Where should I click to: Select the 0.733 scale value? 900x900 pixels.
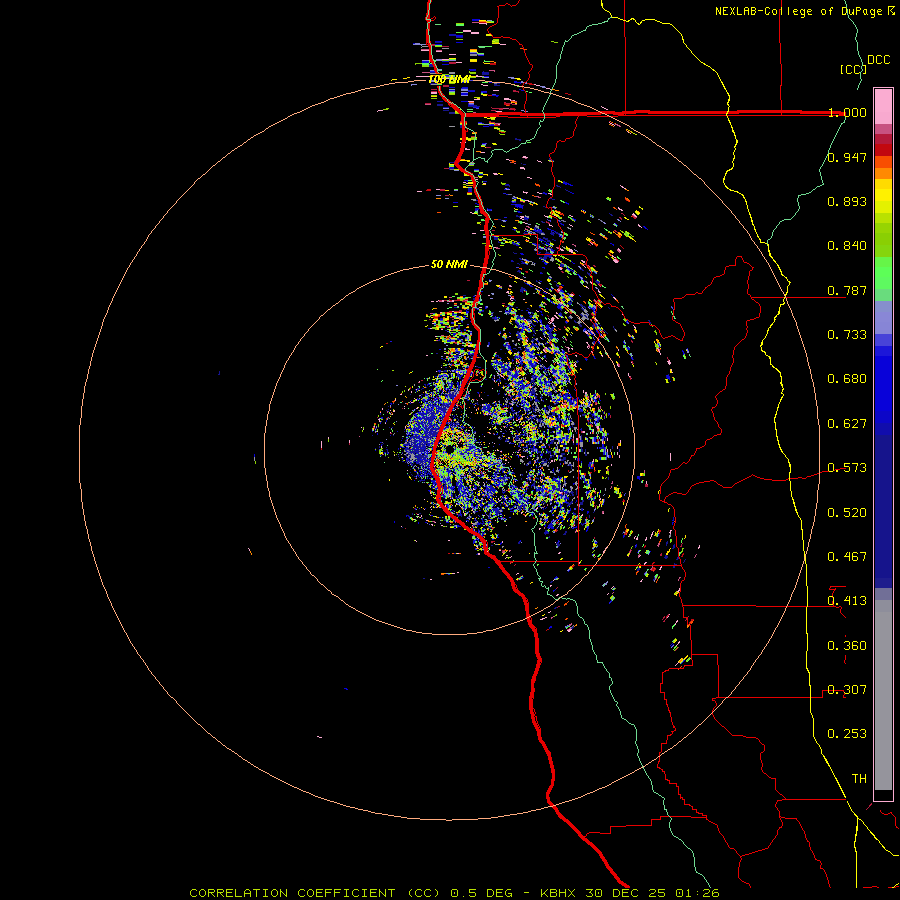click(x=847, y=335)
